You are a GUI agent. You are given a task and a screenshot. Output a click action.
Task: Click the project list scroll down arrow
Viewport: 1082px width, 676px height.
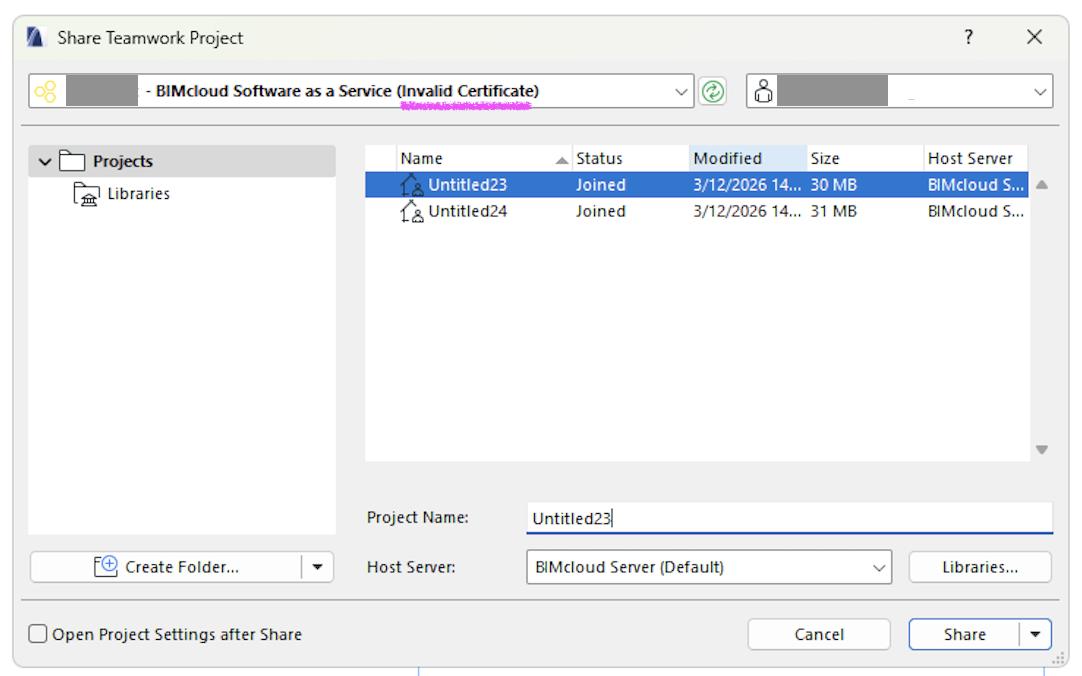[x=1042, y=450]
